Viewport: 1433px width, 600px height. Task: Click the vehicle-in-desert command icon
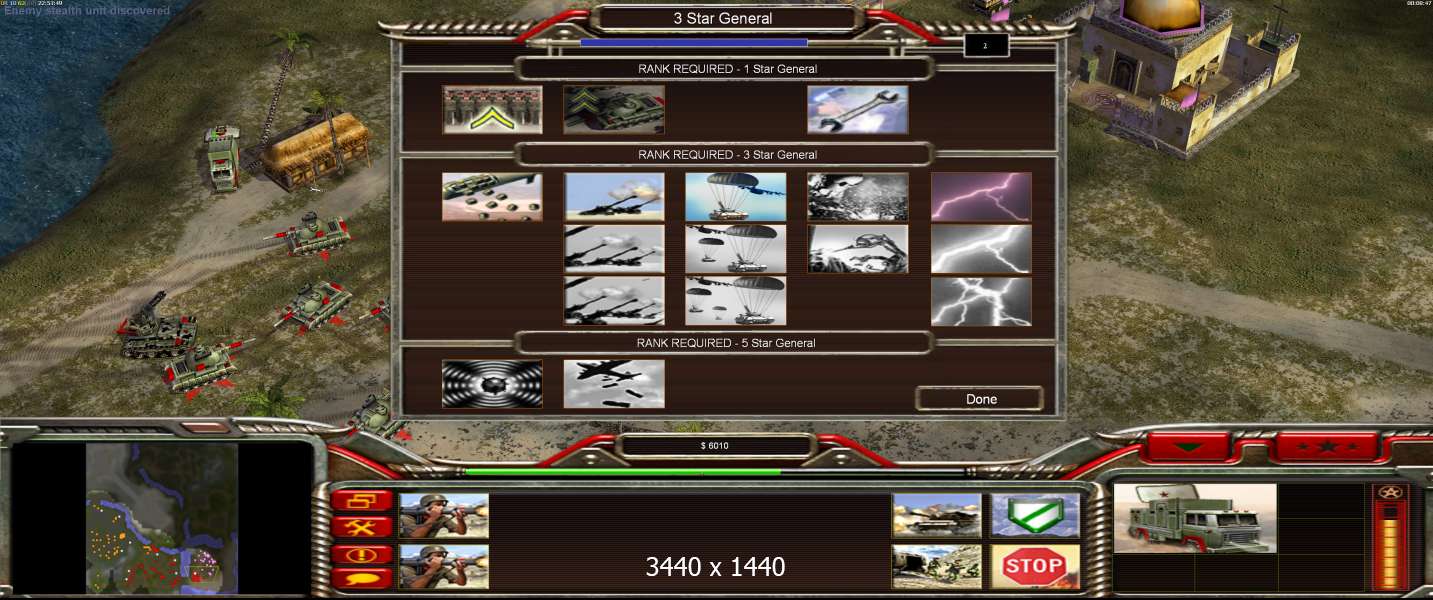point(937,515)
